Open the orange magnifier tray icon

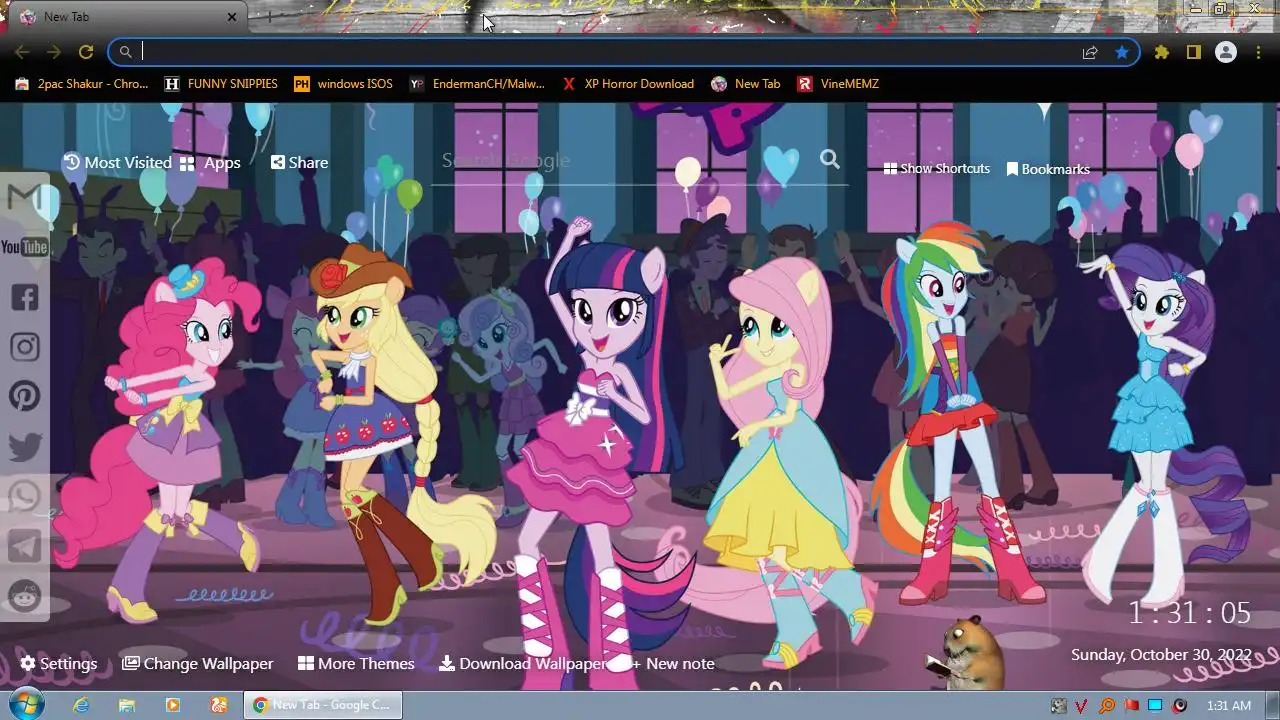[1107, 706]
